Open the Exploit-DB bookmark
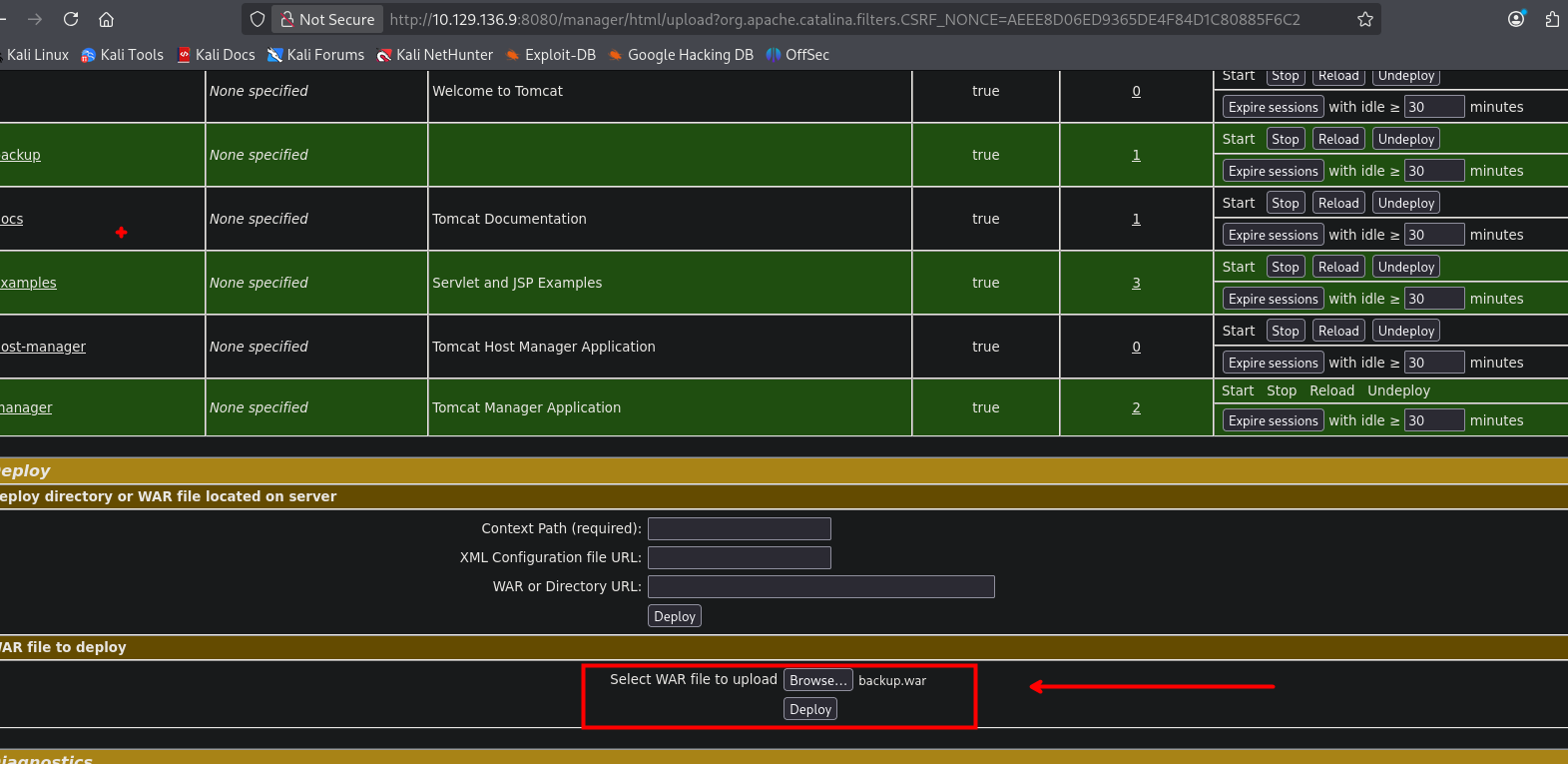The image size is (1568, 764). [551, 55]
